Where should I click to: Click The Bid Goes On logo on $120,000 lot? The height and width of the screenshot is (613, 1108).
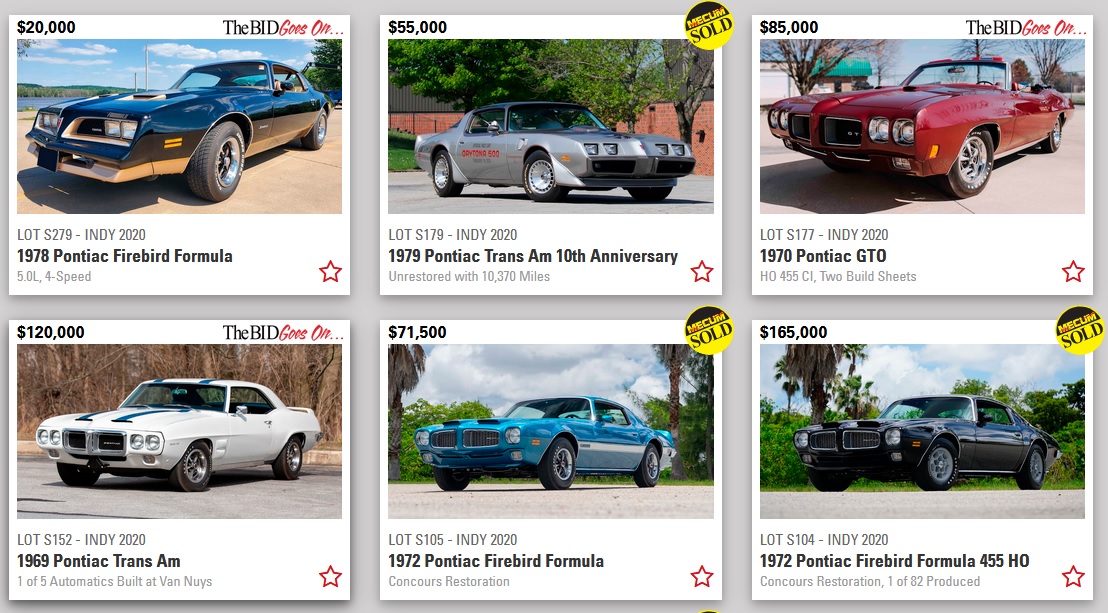pyautogui.click(x=283, y=332)
